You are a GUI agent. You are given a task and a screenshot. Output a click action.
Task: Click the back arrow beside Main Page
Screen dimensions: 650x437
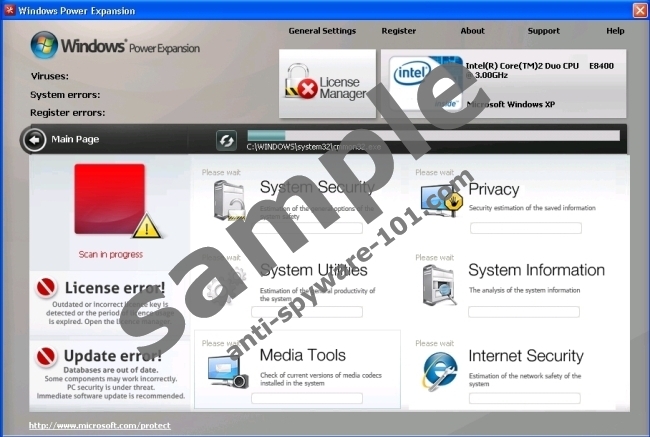click(x=33, y=140)
